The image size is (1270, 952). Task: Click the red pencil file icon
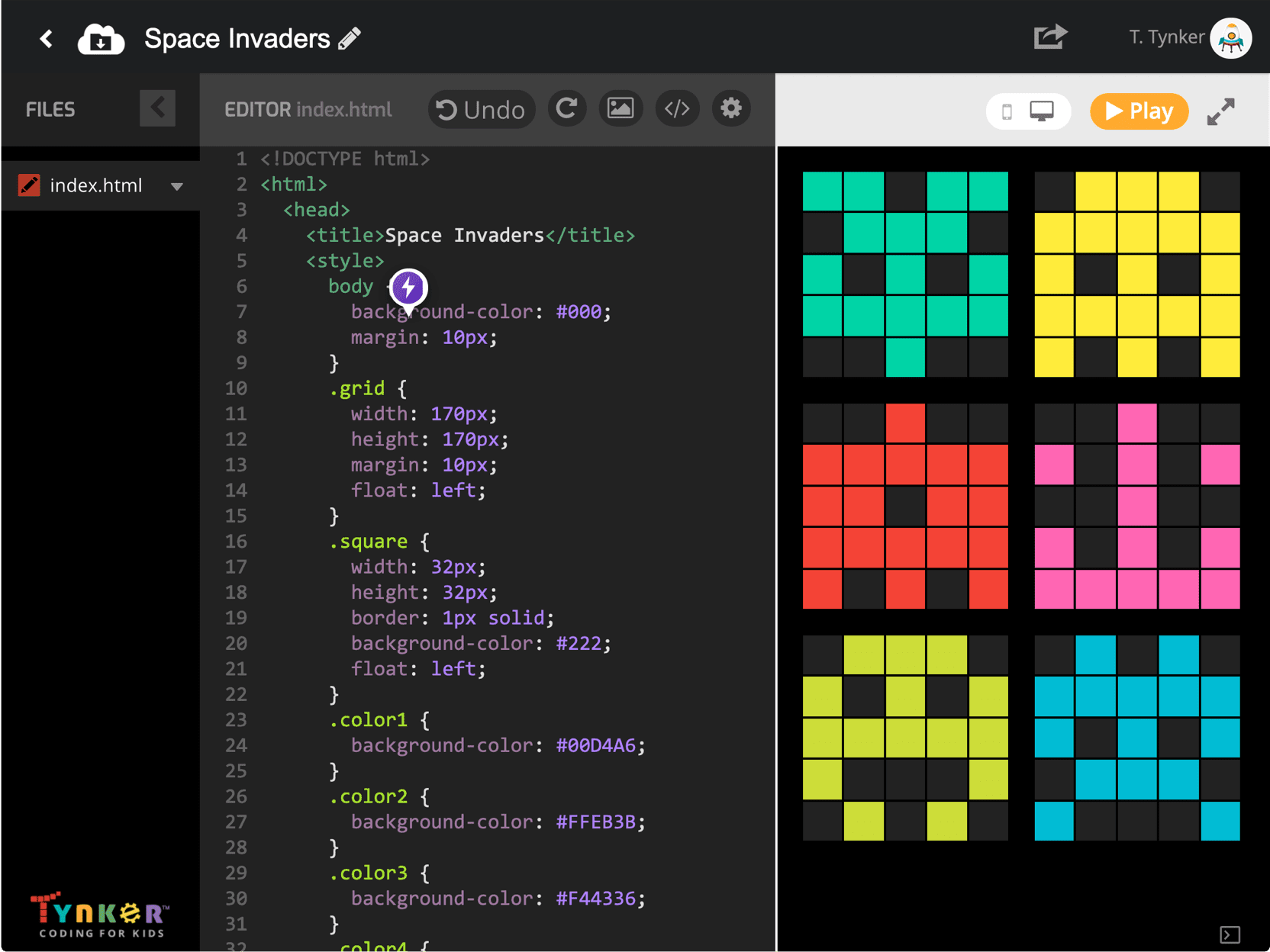29,185
